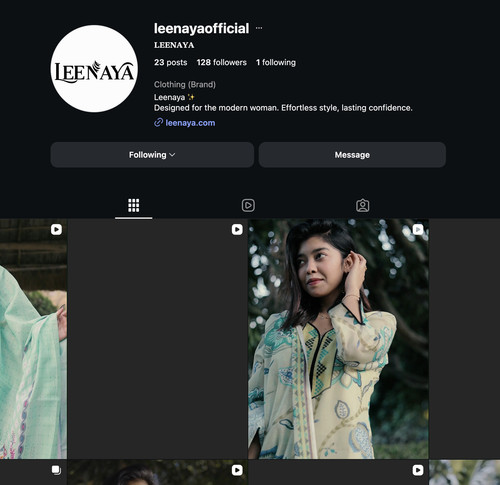Click the reel icon on the mint dupatta post

(x=56, y=229)
